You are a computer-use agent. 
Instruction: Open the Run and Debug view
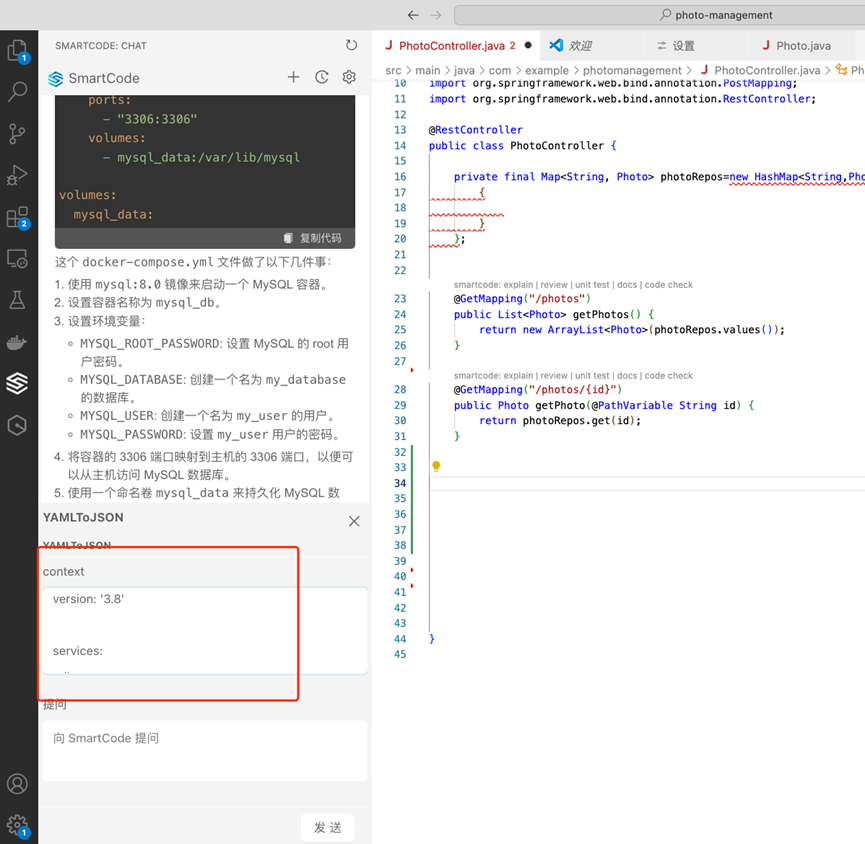pyautogui.click(x=17, y=175)
